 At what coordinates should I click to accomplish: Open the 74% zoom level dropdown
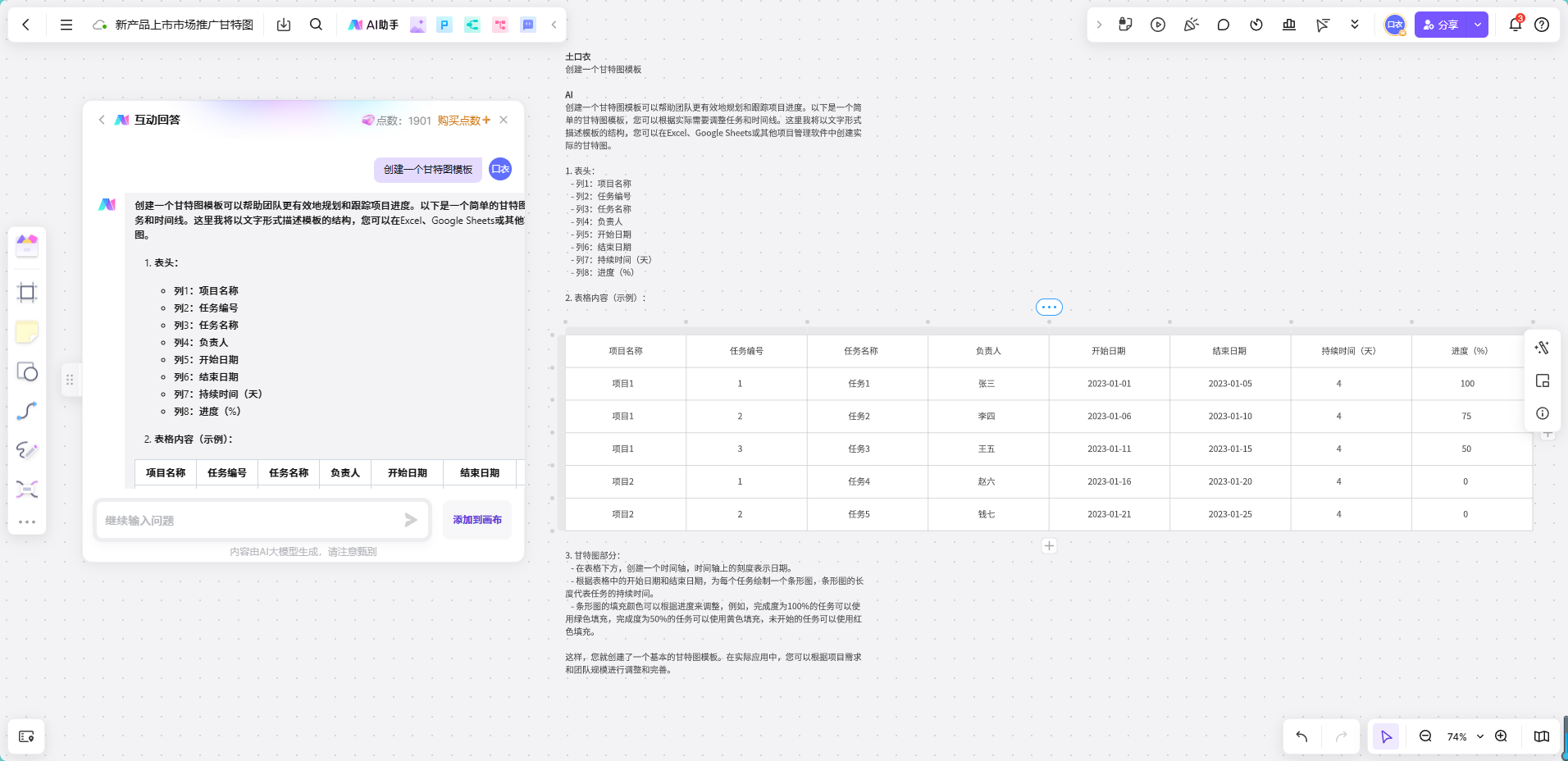(x=1465, y=736)
